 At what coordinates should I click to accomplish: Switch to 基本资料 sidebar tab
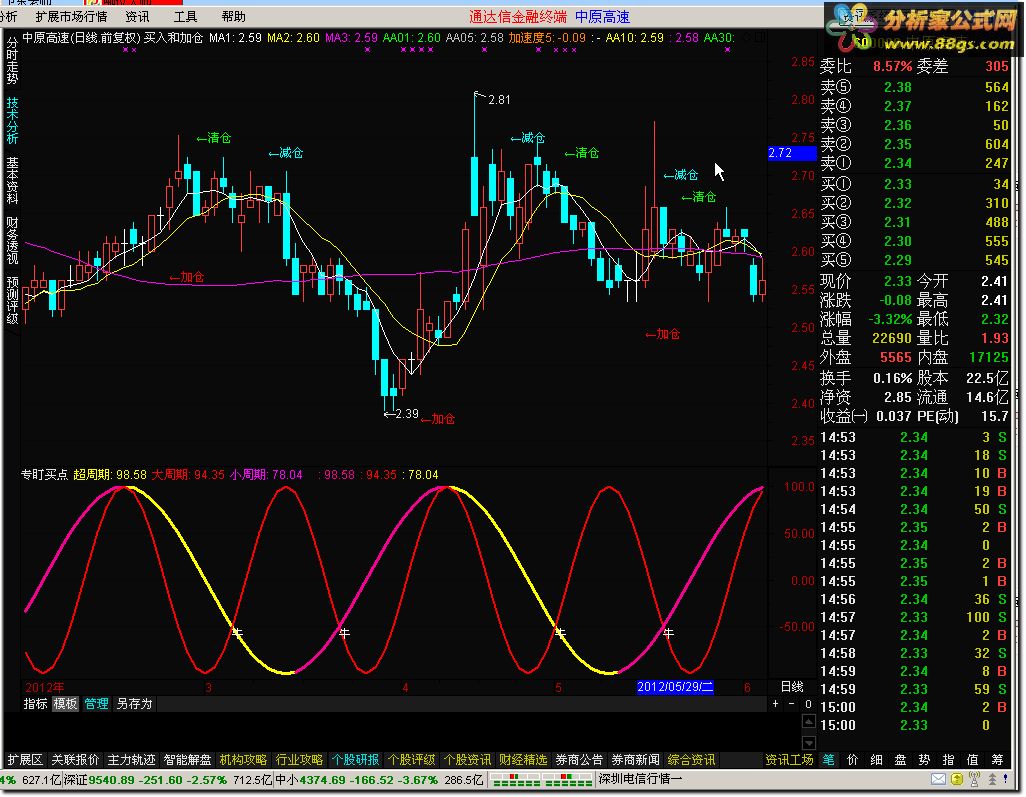pos(12,179)
